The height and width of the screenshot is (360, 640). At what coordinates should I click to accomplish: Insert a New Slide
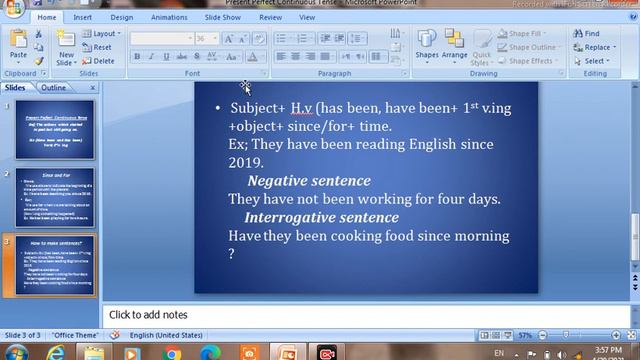66,47
